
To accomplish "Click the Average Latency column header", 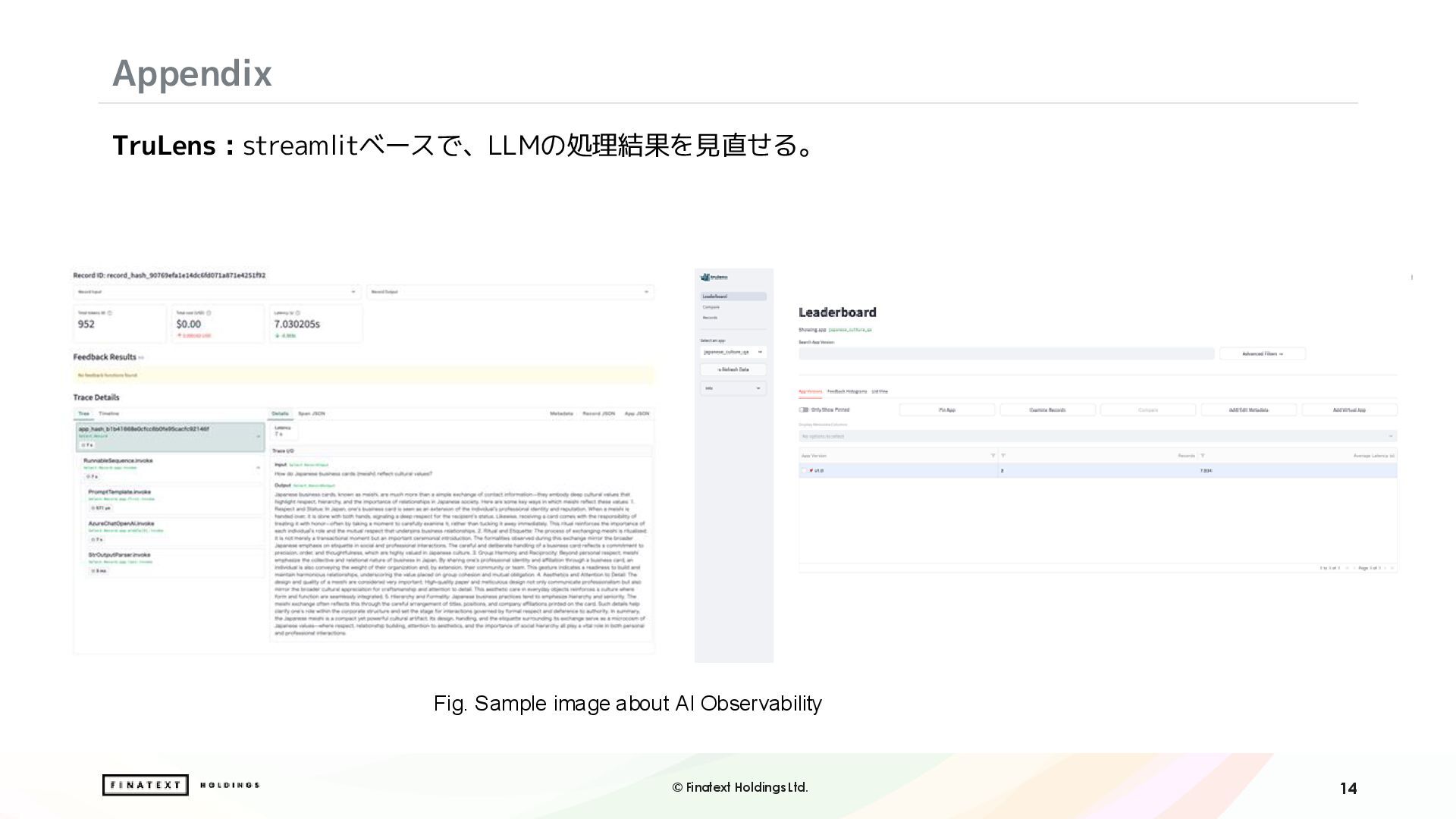I will point(1373,456).
